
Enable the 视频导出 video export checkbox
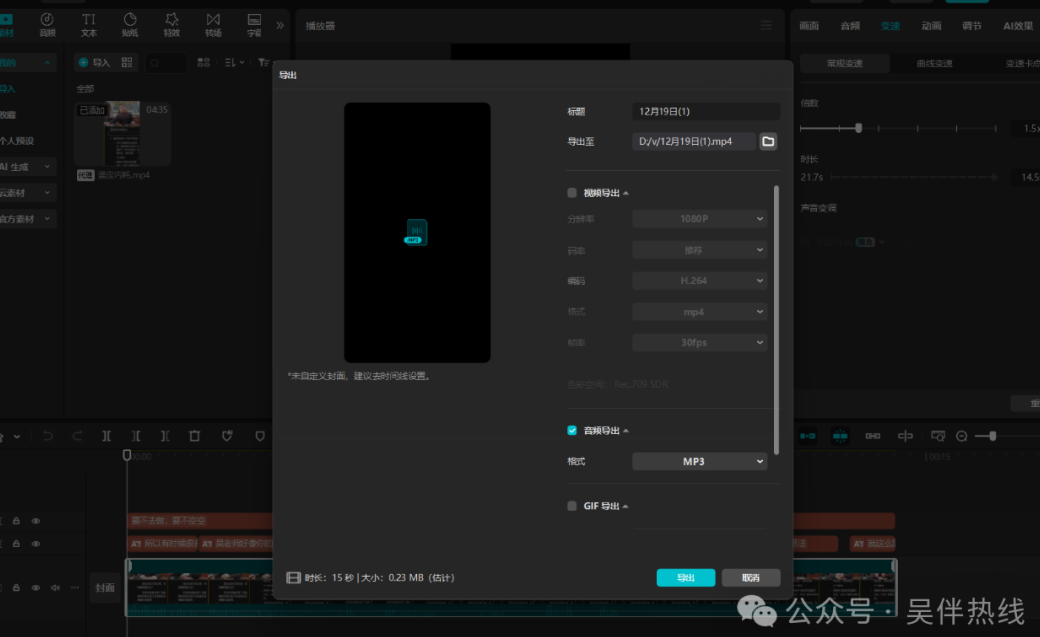[x=572, y=193]
